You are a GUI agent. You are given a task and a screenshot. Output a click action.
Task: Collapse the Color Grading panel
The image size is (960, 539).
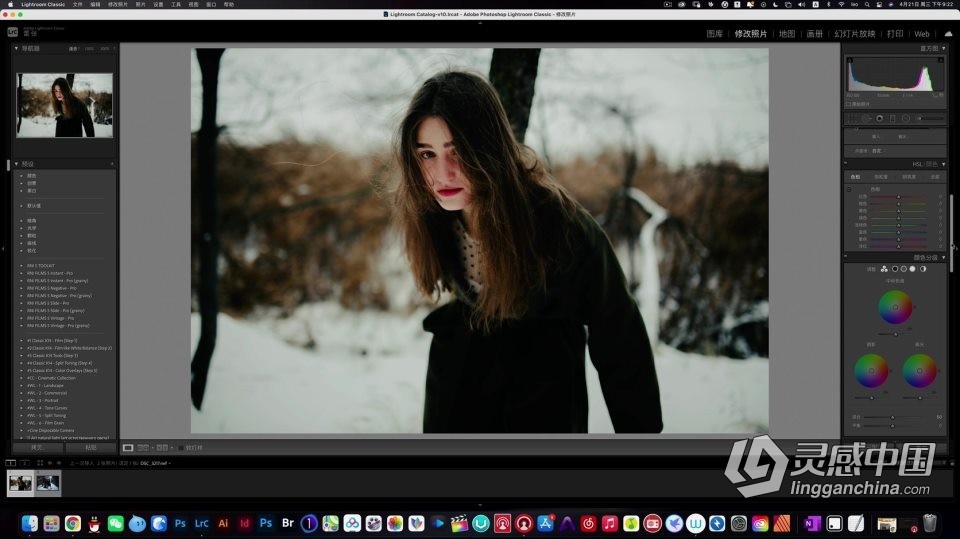pos(944,257)
